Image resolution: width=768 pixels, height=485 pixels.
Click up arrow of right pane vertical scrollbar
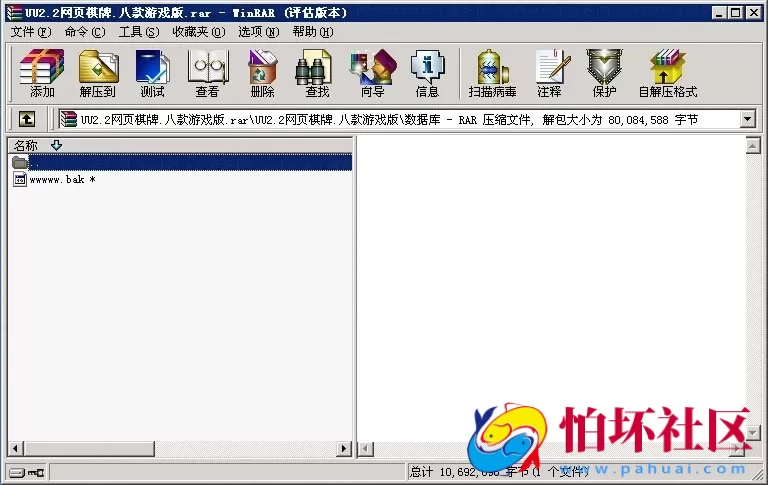753,145
